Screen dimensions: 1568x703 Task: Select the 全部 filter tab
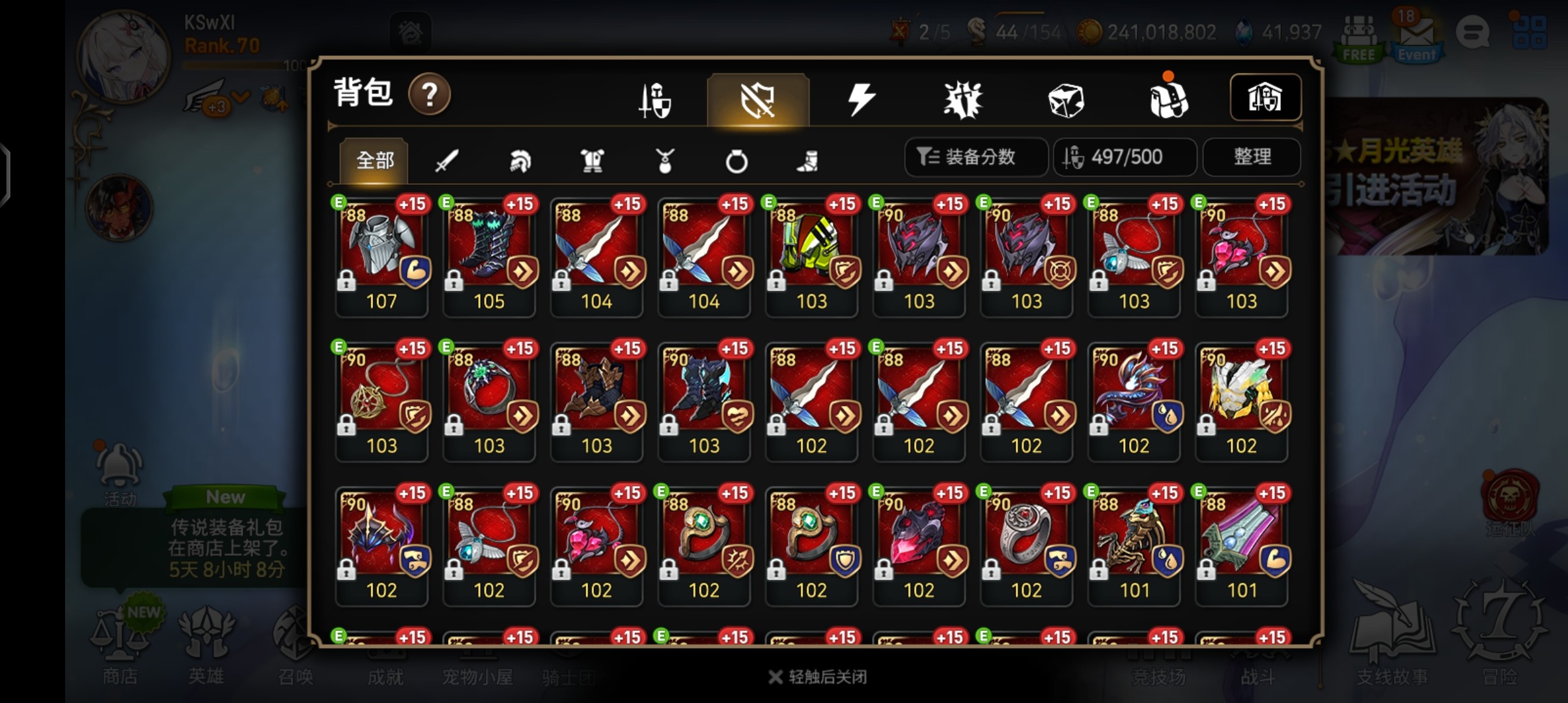tap(374, 160)
